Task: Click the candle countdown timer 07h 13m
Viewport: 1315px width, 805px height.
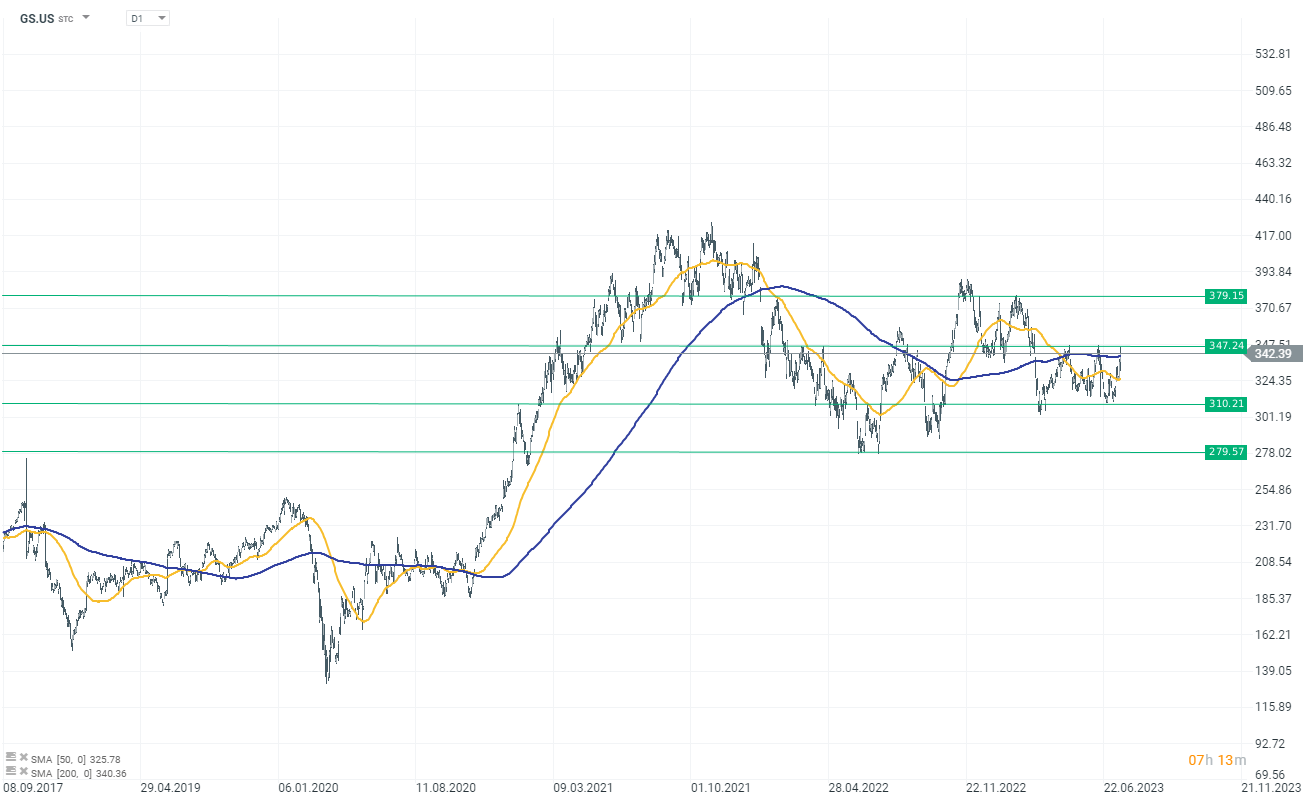Action: tap(1217, 760)
